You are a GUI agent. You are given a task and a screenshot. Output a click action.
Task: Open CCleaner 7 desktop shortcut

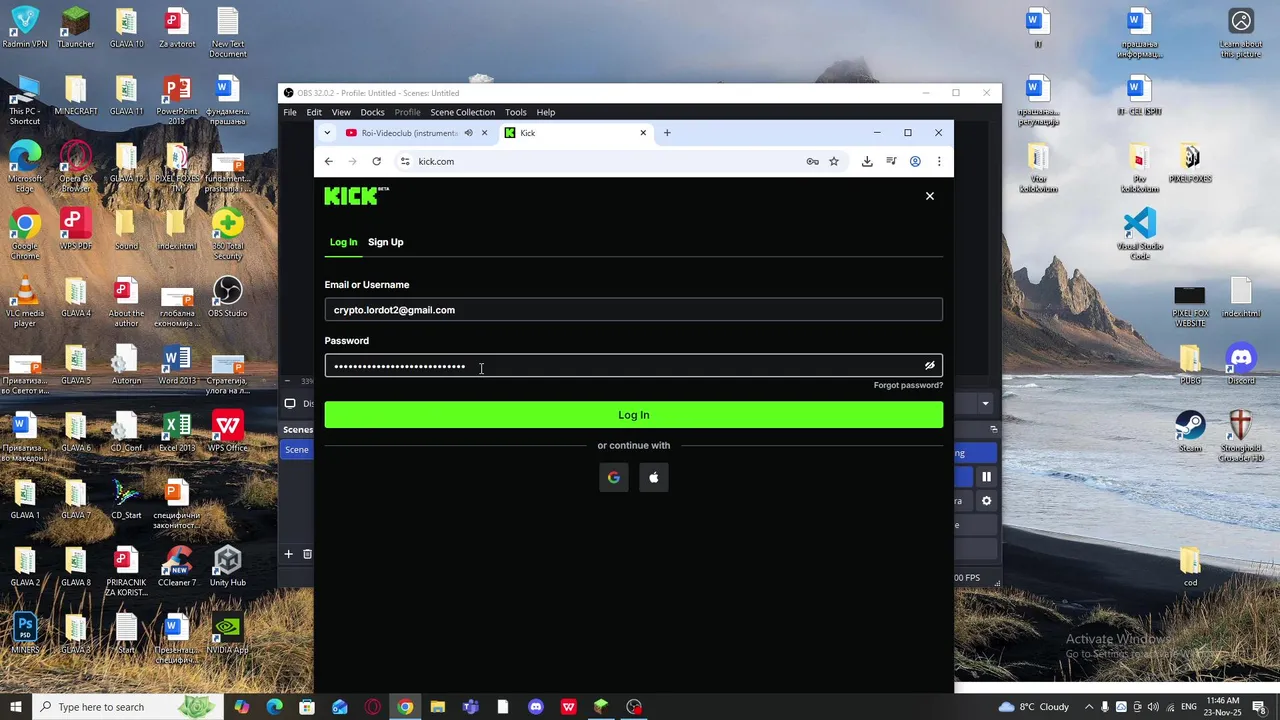177,566
